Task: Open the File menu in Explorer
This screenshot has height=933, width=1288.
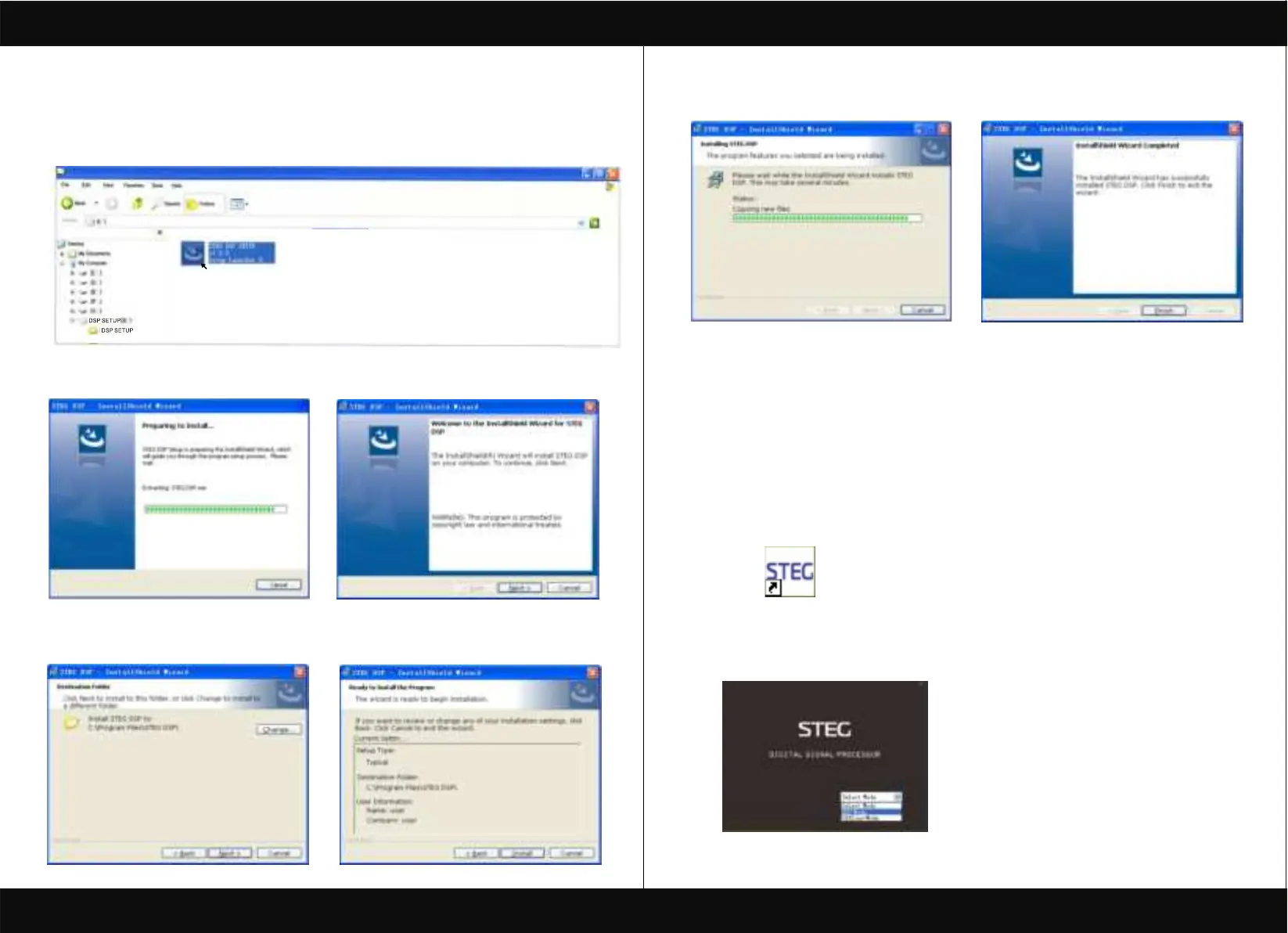Action: [x=66, y=186]
